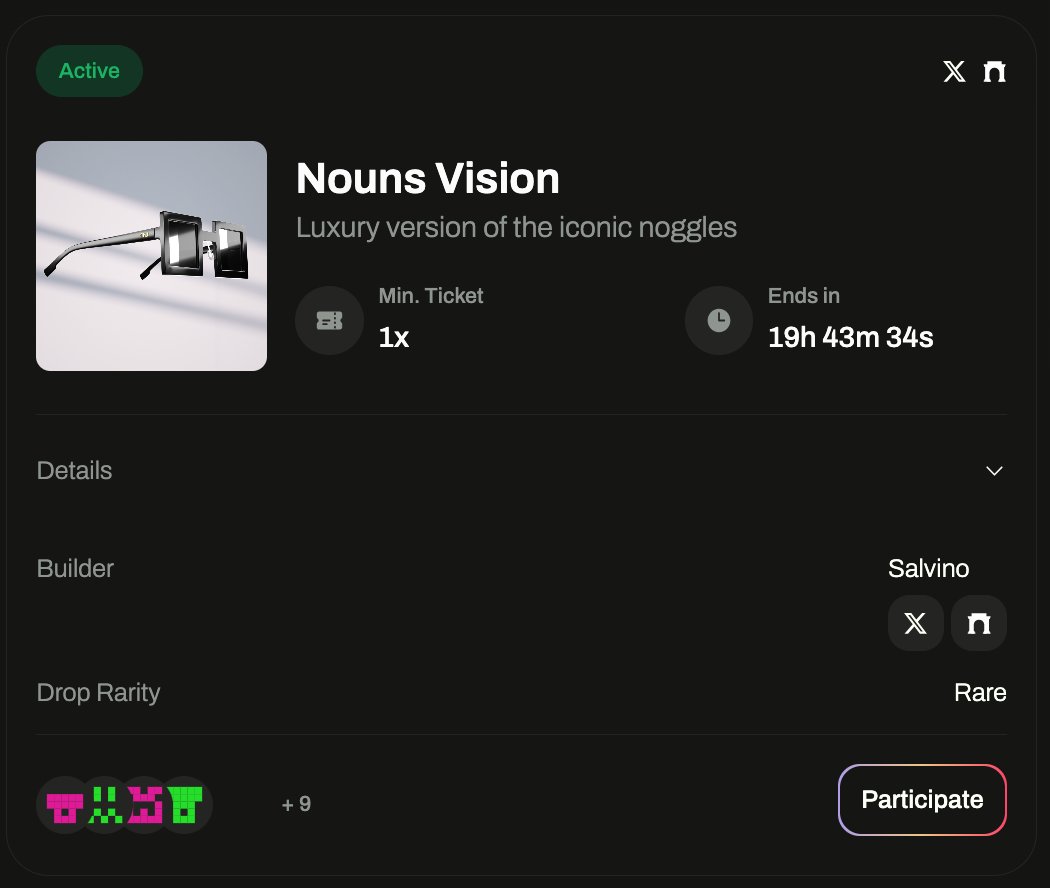
Task: Expand the Details chevron
Action: (x=994, y=471)
